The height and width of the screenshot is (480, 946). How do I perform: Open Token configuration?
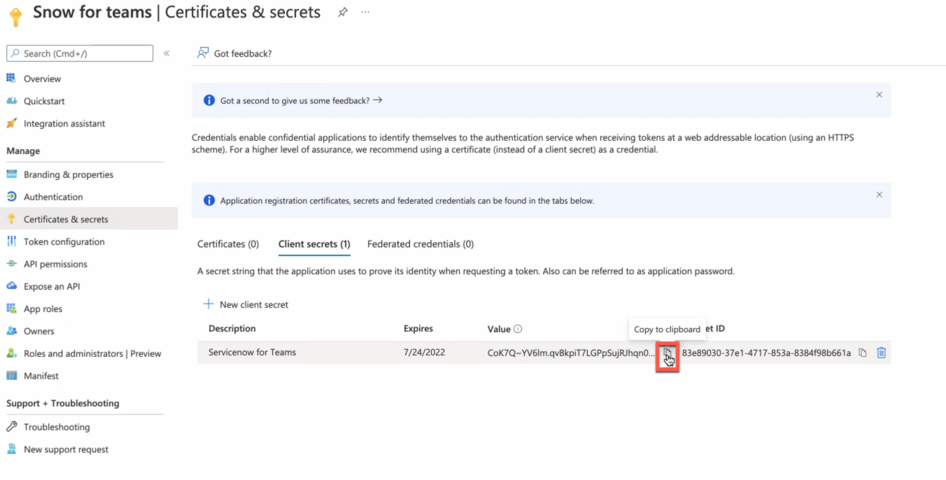(x=64, y=241)
